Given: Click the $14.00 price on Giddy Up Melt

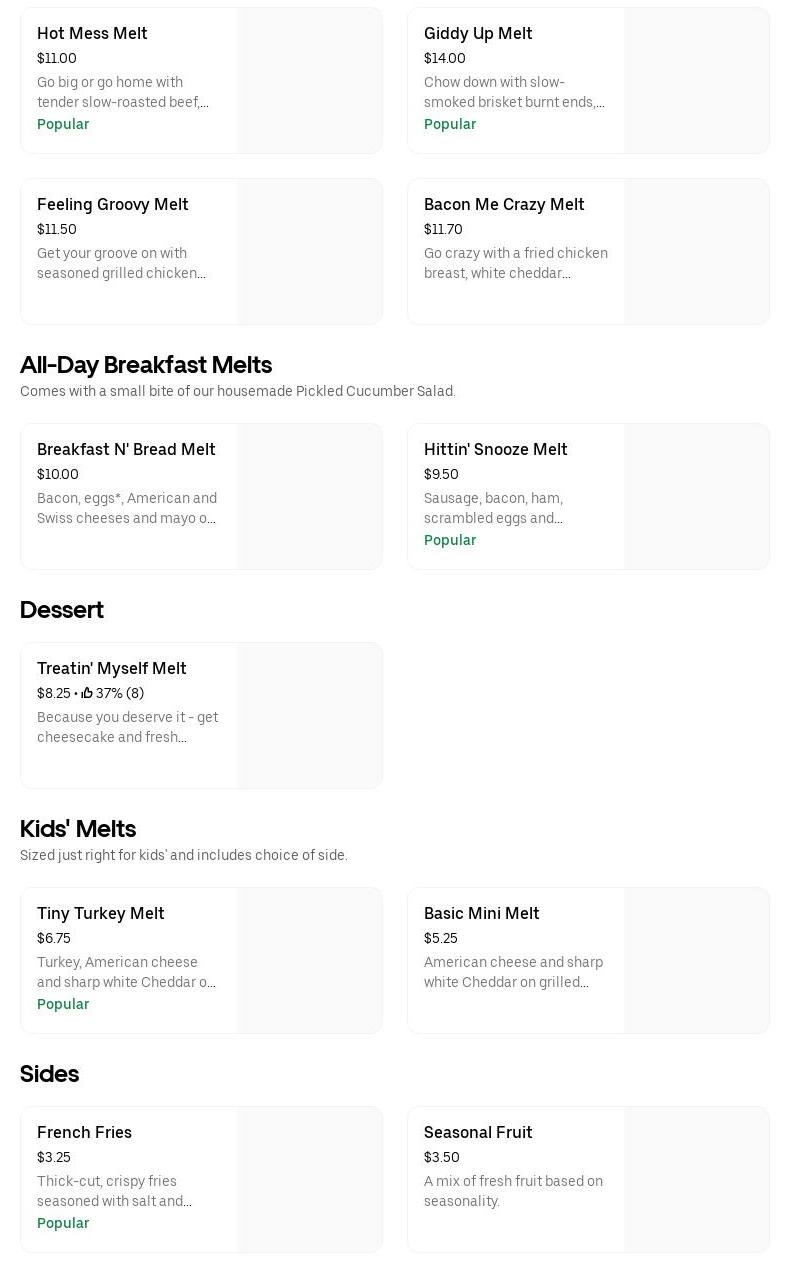Looking at the screenshot, I should click(x=444, y=58).
